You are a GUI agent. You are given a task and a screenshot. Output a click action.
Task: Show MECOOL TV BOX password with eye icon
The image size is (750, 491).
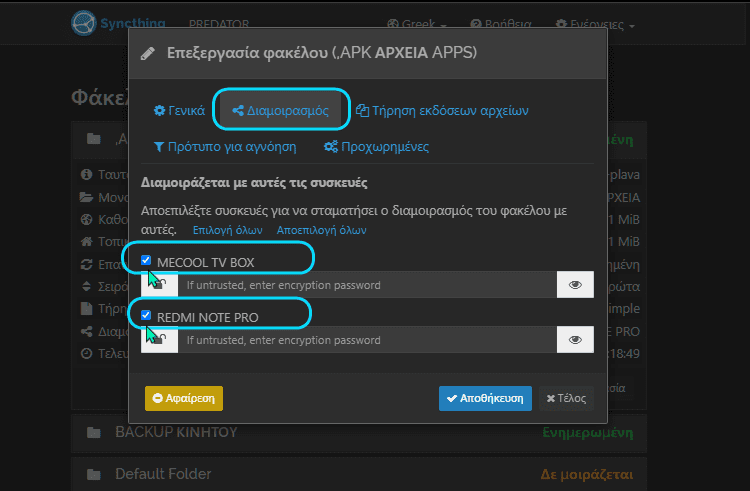click(575, 285)
